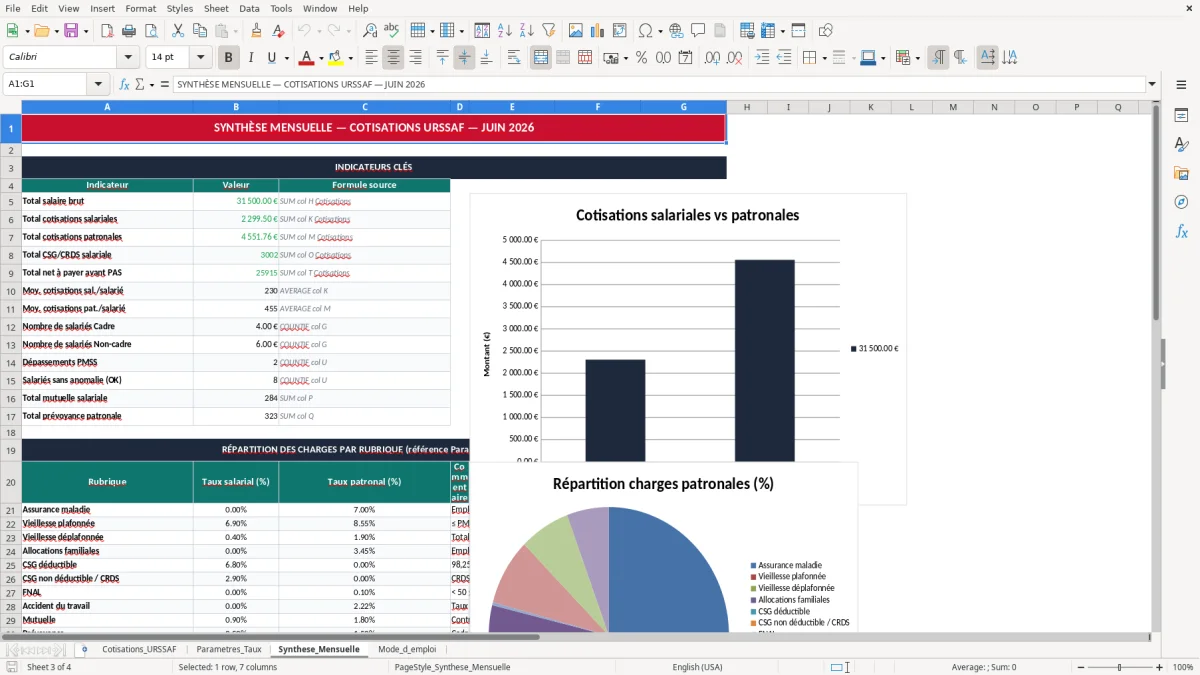Open the Insert menu
1200x675 pixels.
pyautogui.click(x=102, y=8)
